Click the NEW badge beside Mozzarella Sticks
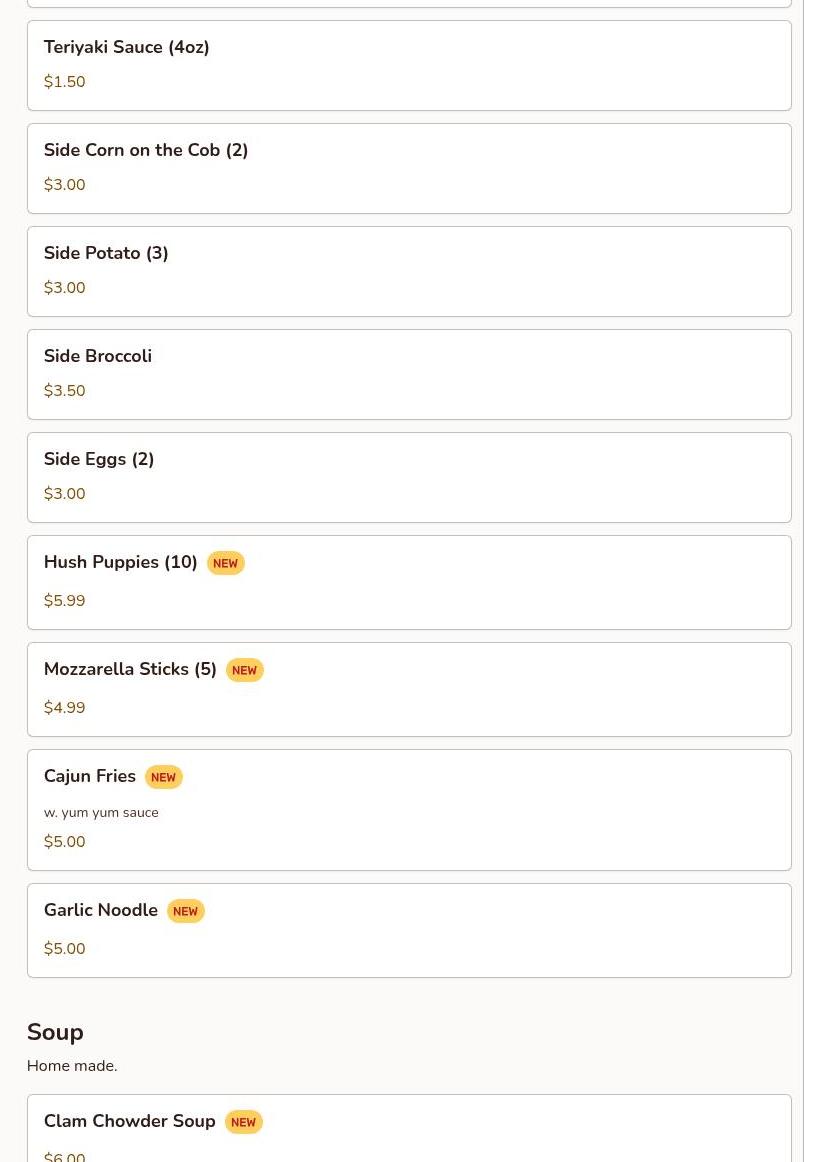Image resolution: width=824 pixels, height=1162 pixels. pos(244,671)
